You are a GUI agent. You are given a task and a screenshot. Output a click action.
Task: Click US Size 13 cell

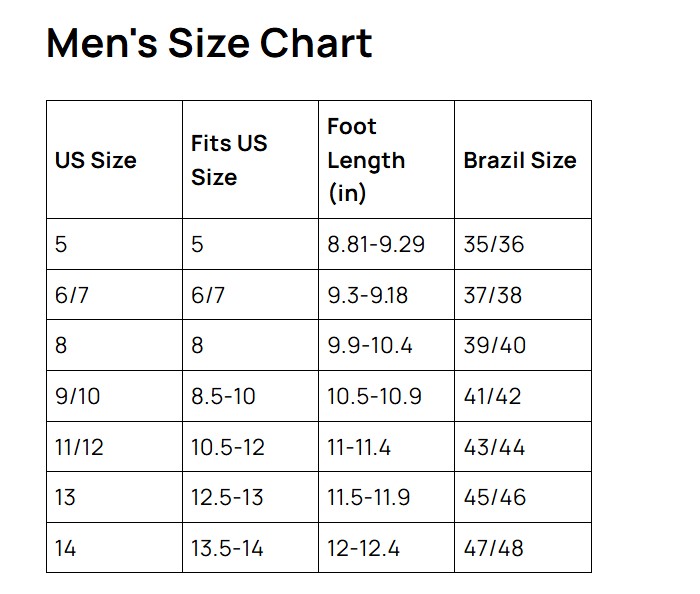(x=65, y=497)
